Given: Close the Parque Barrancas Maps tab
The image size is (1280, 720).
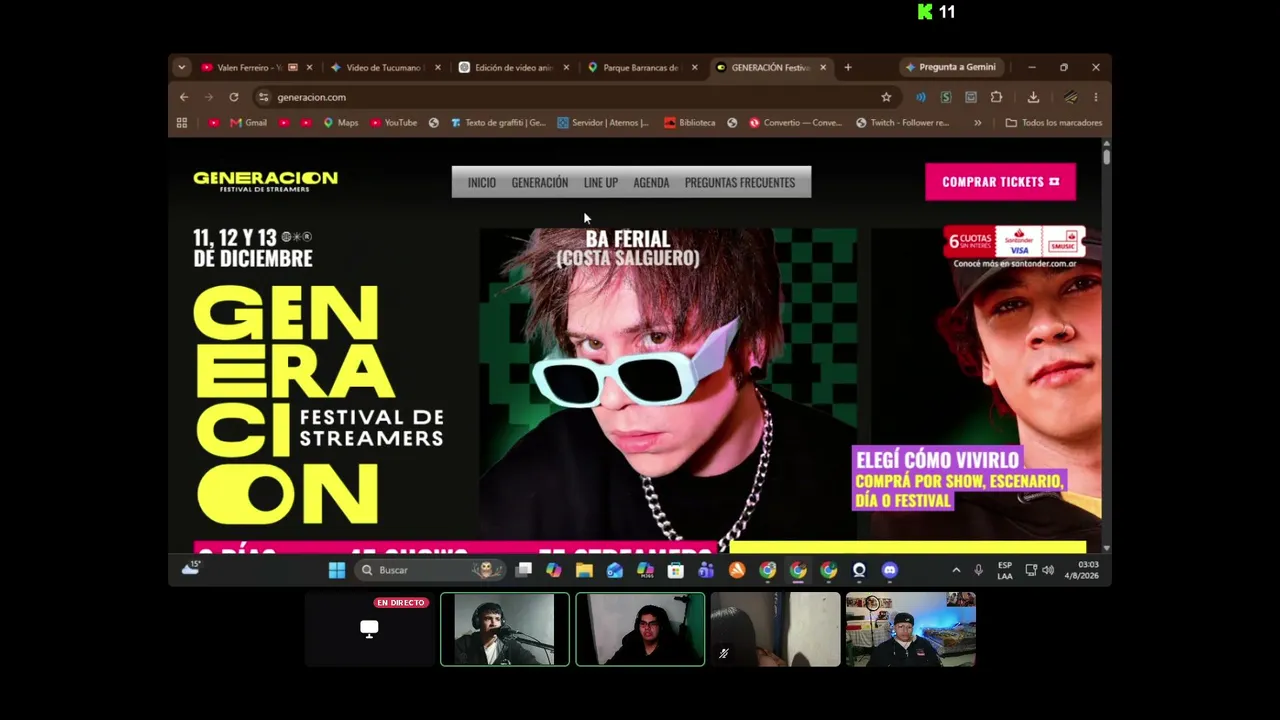Looking at the screenshot, I should coord(695,67).
